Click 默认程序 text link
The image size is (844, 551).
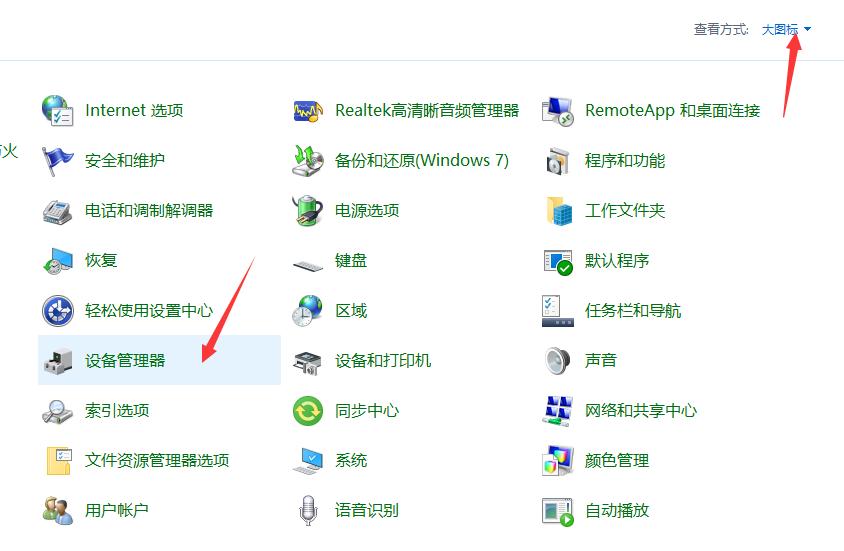[617, 260]
